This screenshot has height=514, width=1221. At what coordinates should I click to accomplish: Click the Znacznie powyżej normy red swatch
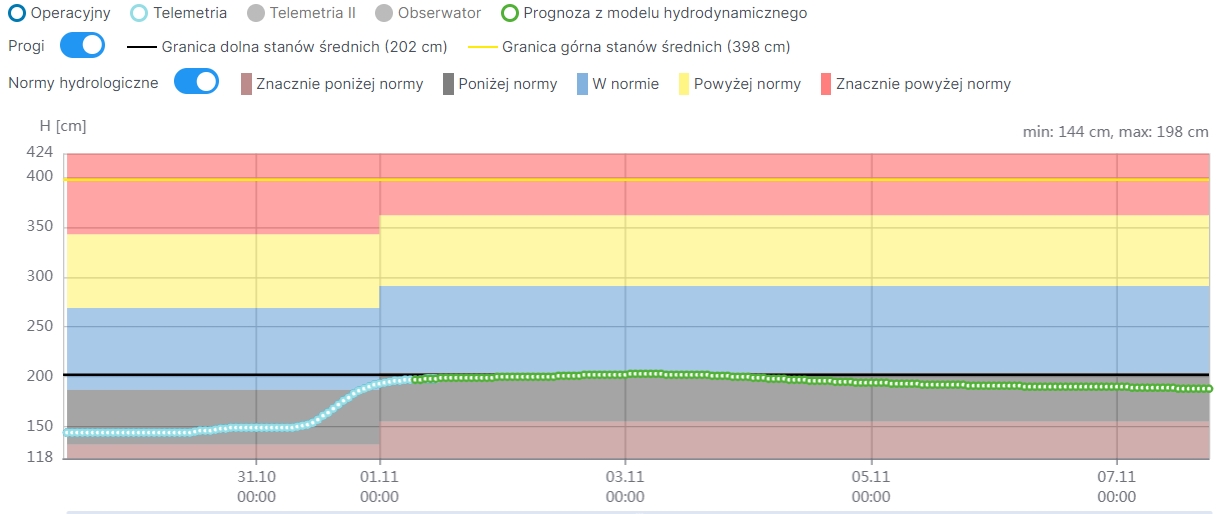click(825, 84)
